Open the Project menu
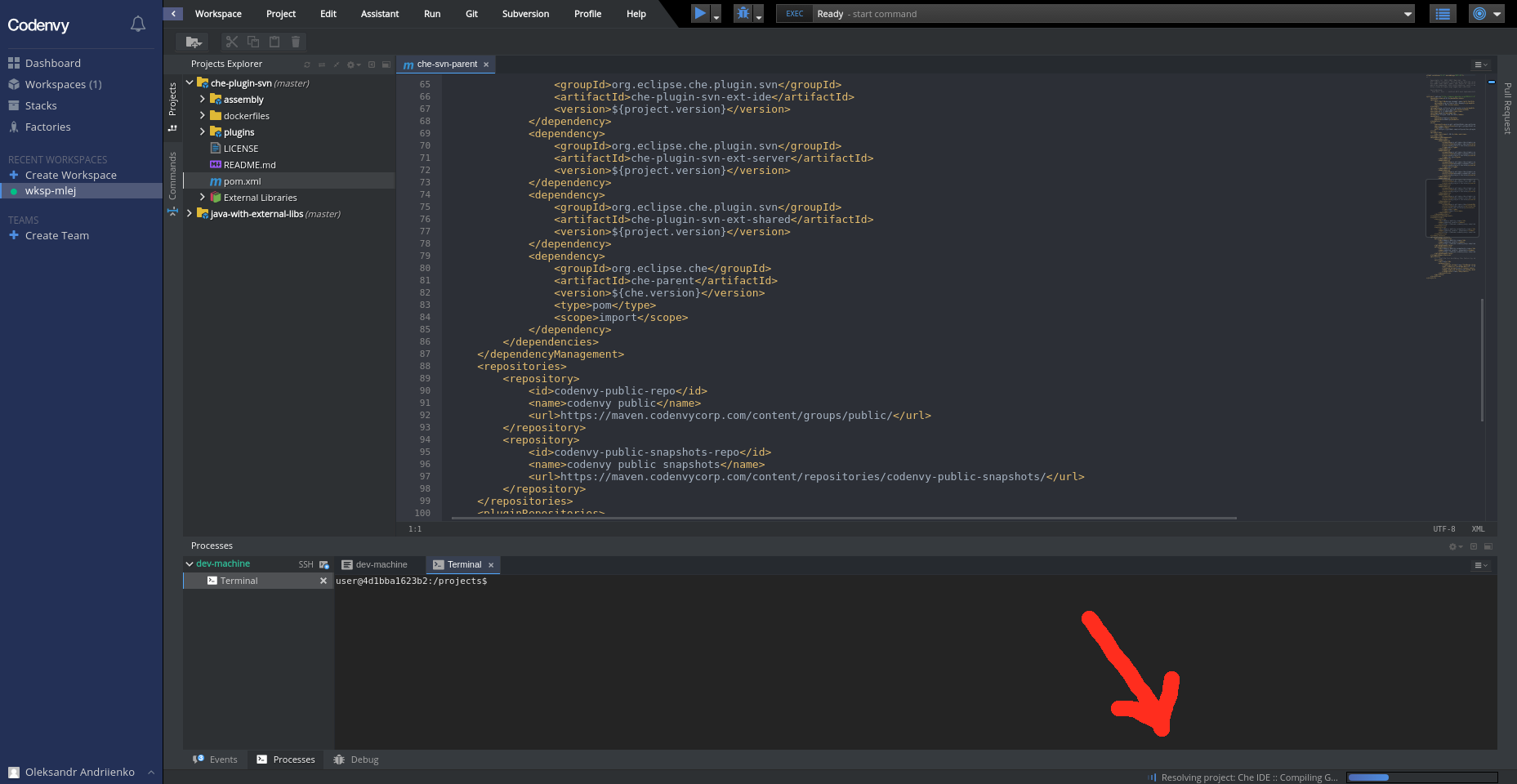Screen dimensions: 1517x784 (281, 14)
